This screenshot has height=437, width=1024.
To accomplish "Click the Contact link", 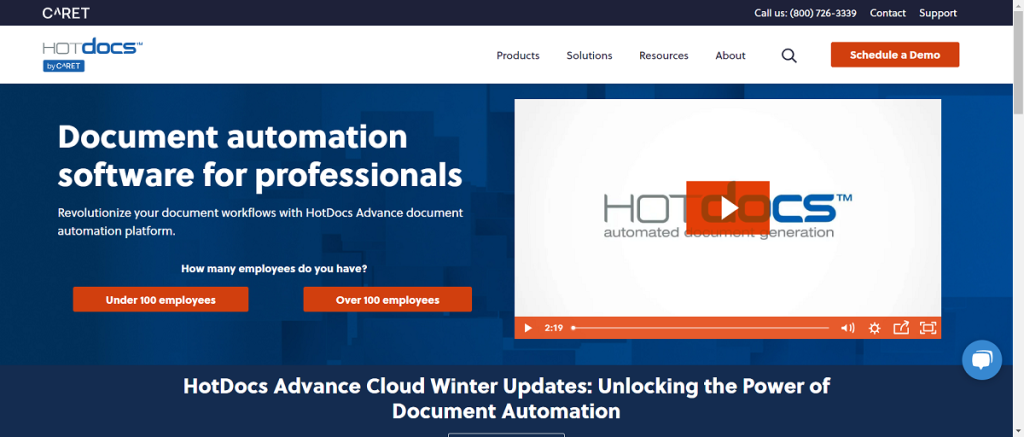I will (x=888, y=13).
